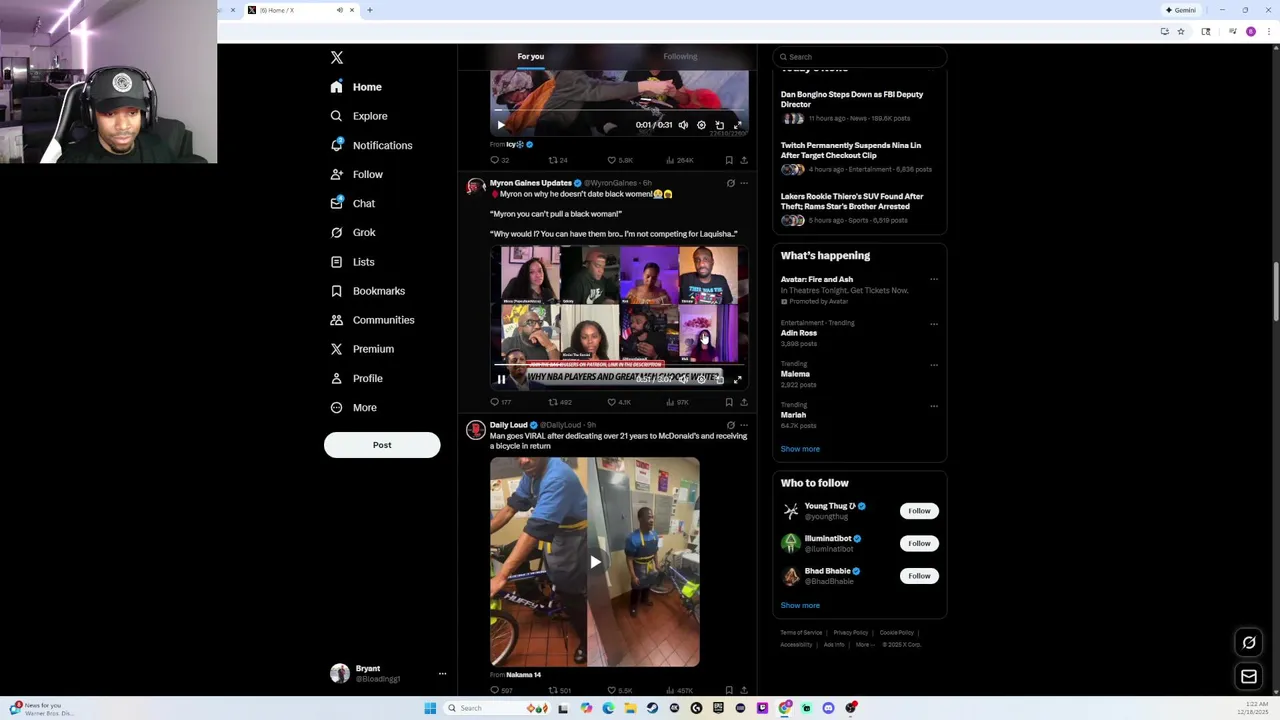The height and width of the screenshot is (720, 1280).
Task: Click the X logo in the sidebar
Action: (337, 58)
